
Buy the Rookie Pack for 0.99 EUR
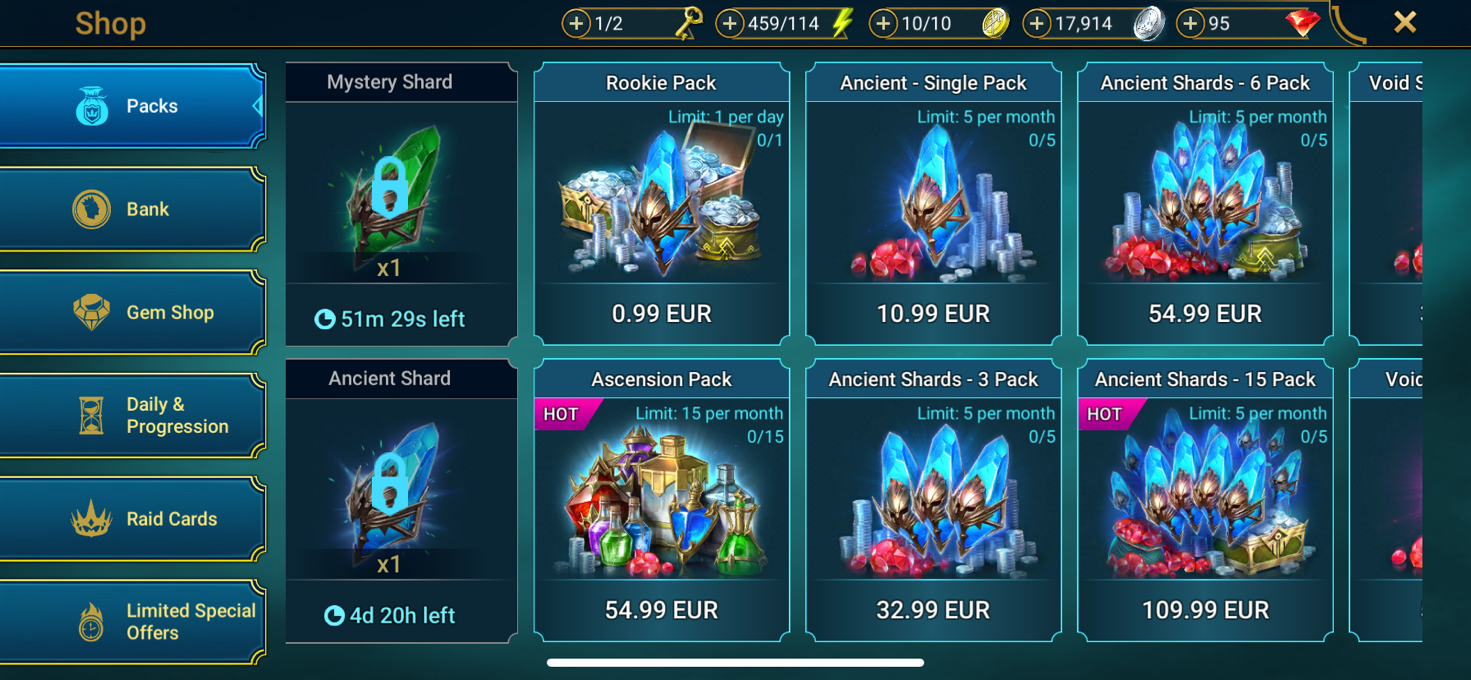pos(662,204)
